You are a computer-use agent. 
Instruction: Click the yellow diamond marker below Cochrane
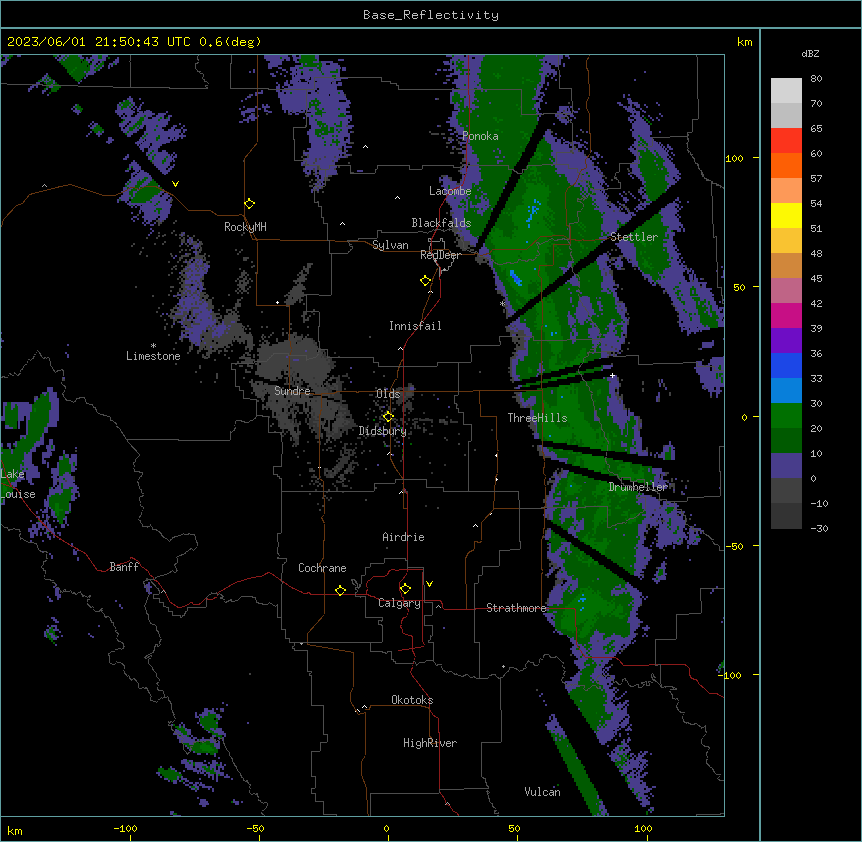340,590
